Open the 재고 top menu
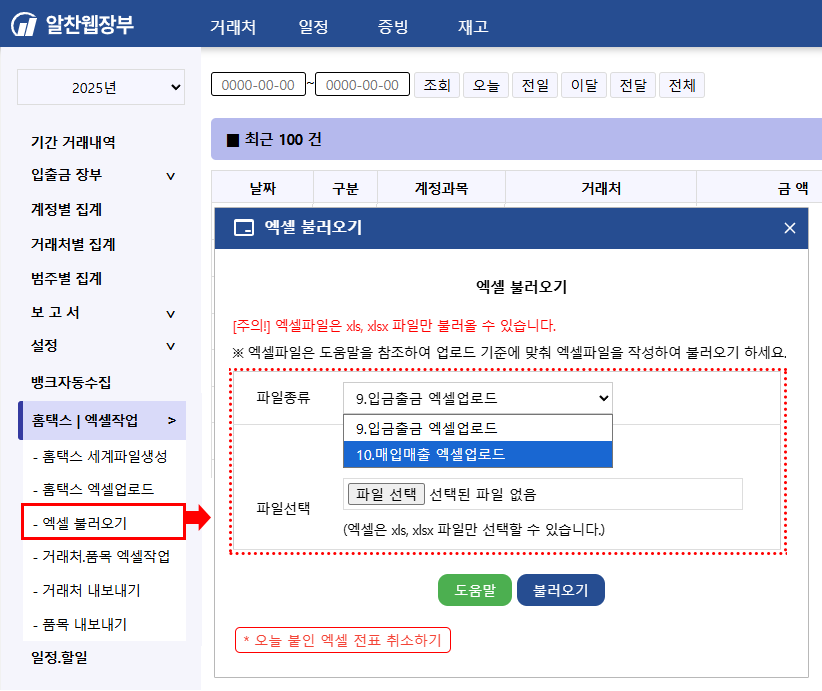This screenshot has height=691, width=822. coord(473,26)
